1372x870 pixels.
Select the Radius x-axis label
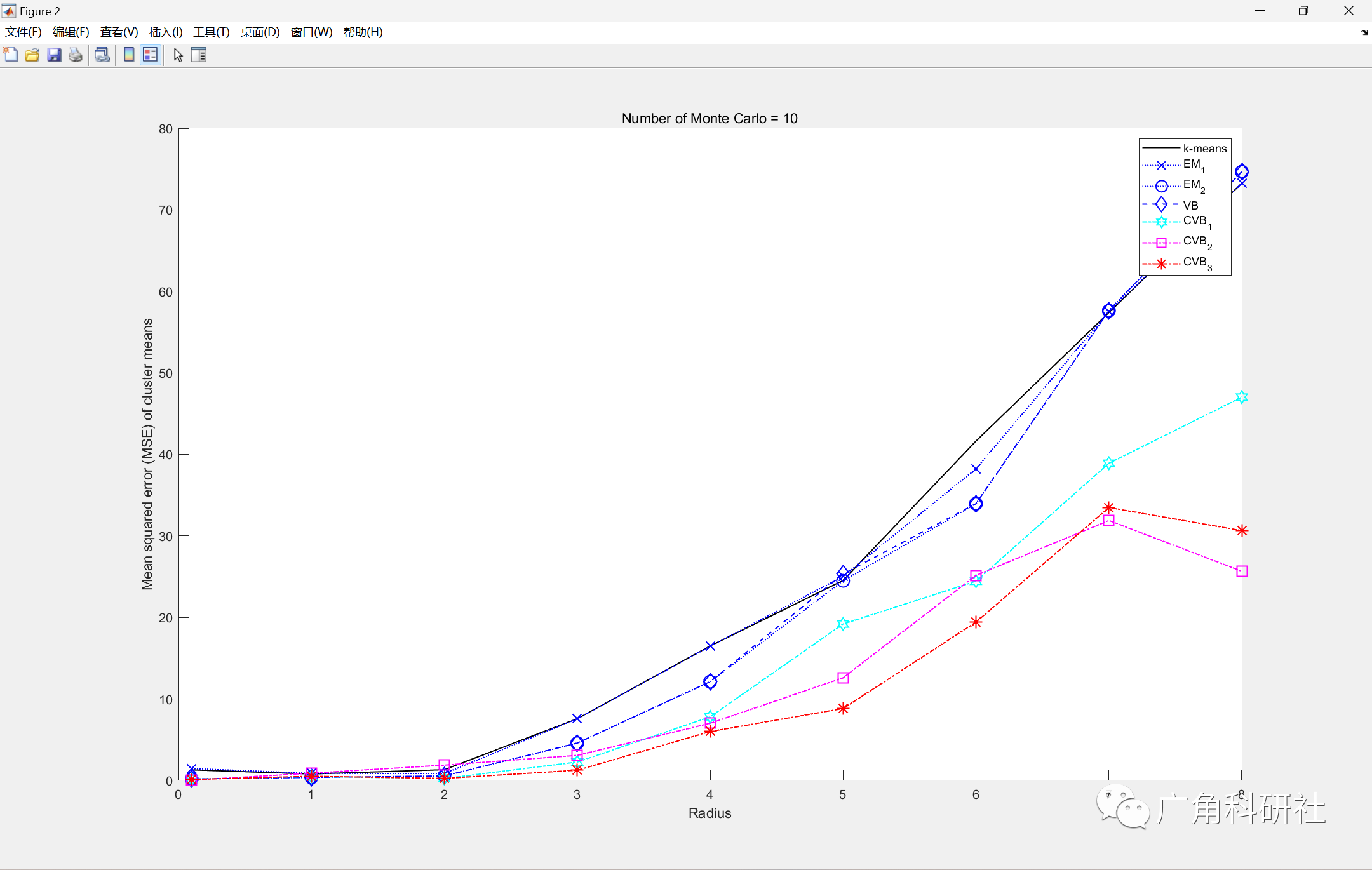[x=710, y=813]
